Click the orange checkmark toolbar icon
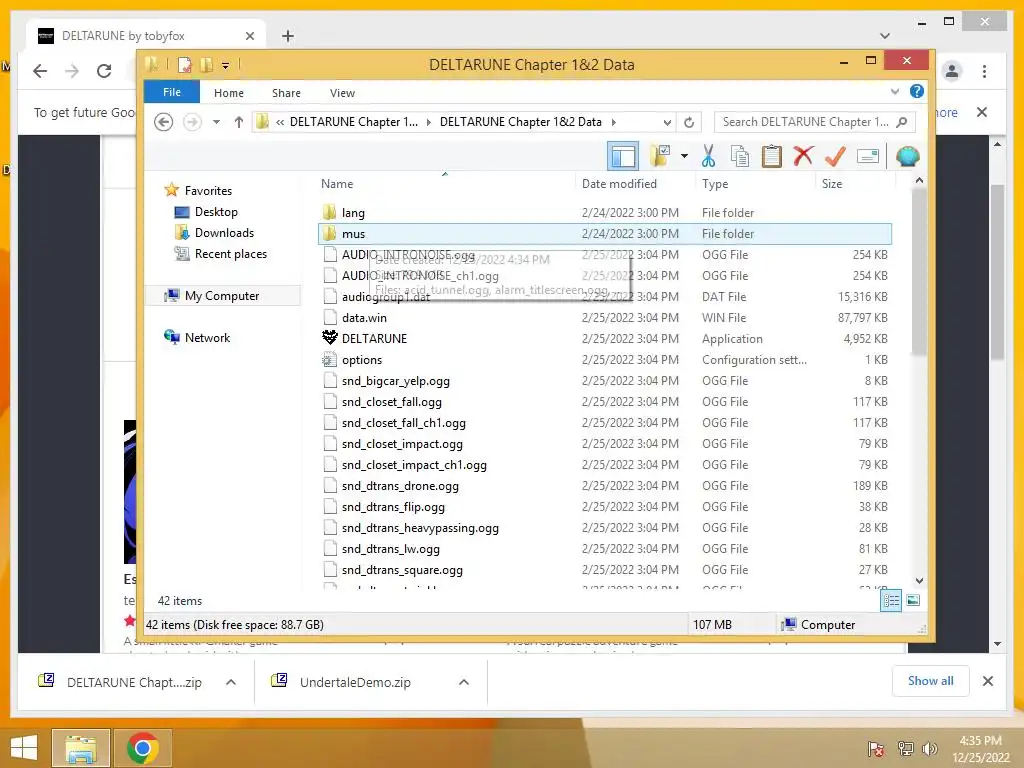The image size is (1024, 768). 835,156
